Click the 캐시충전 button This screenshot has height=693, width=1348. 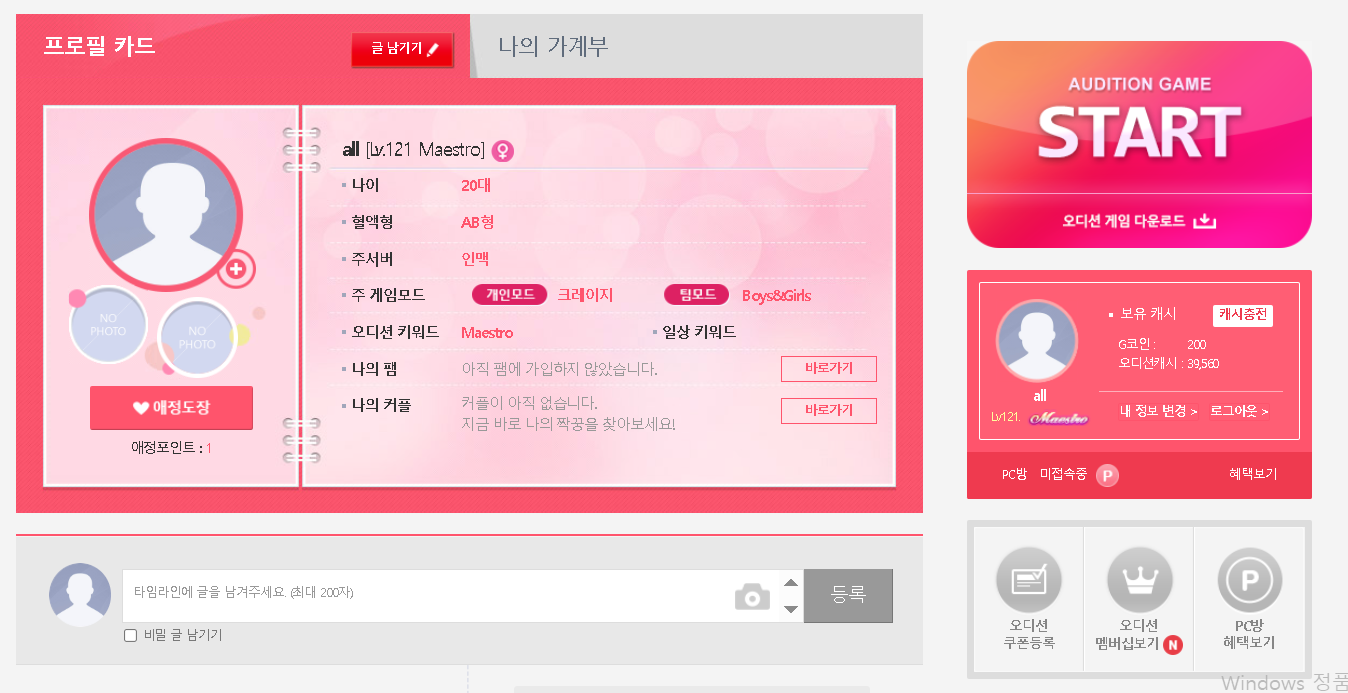coord(1243,315)
